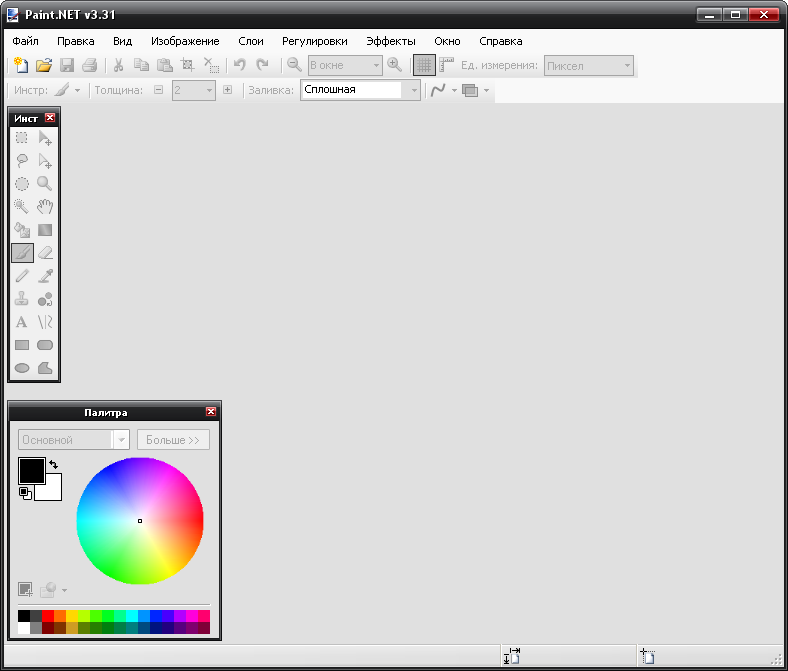Open the antialiasing mode dropdown arrow

click(x=454, y=90)
